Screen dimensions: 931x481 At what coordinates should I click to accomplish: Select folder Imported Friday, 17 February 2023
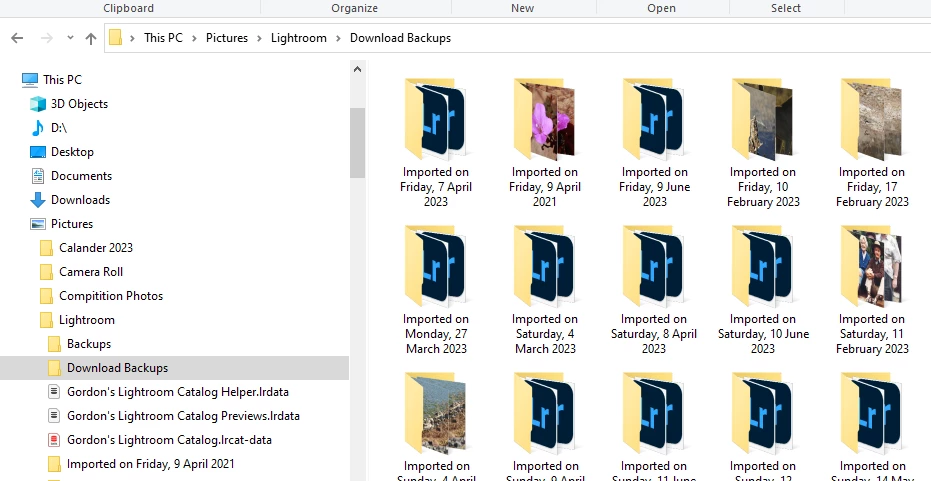pyautogui.click(x=872, y=143)
